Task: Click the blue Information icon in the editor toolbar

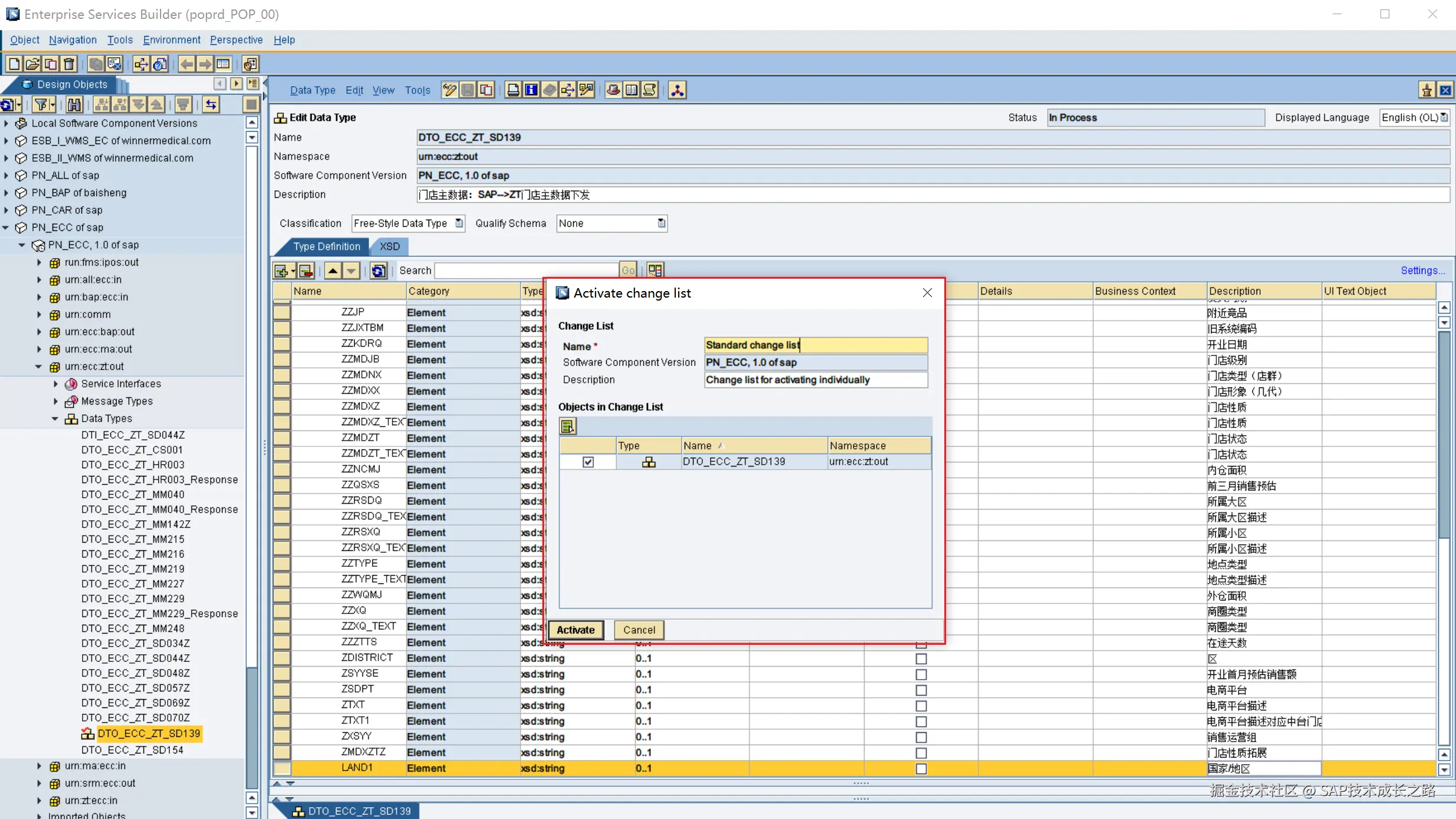Action: tap(531, 90)
